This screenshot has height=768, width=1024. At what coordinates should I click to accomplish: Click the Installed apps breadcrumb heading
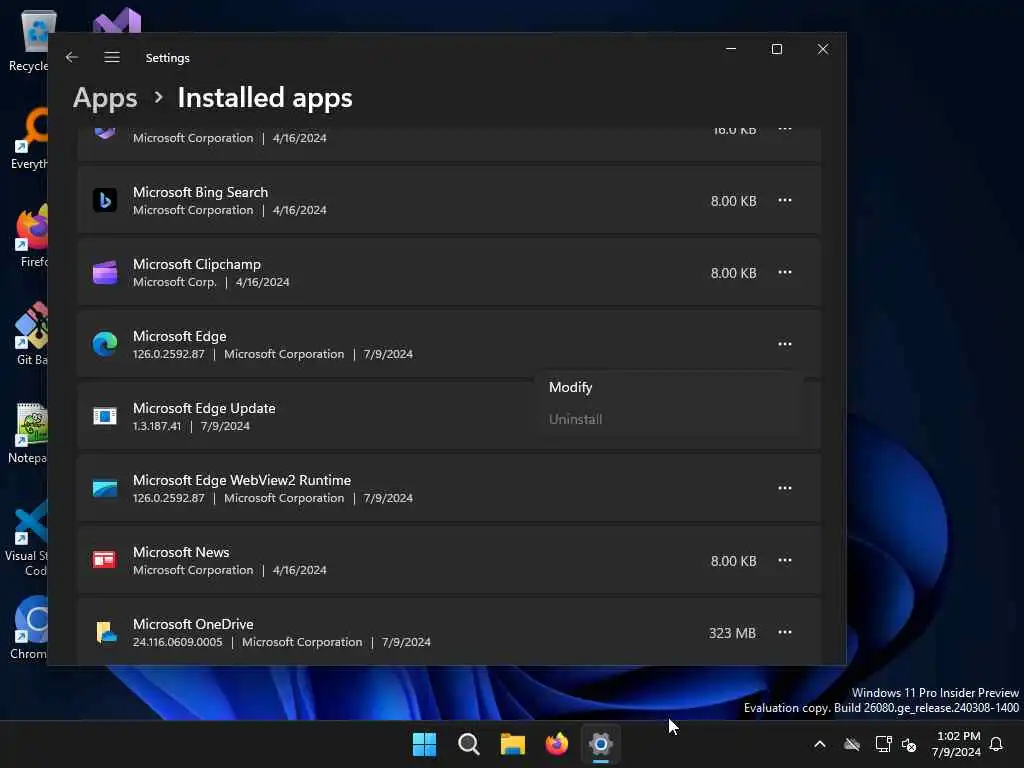265,98
